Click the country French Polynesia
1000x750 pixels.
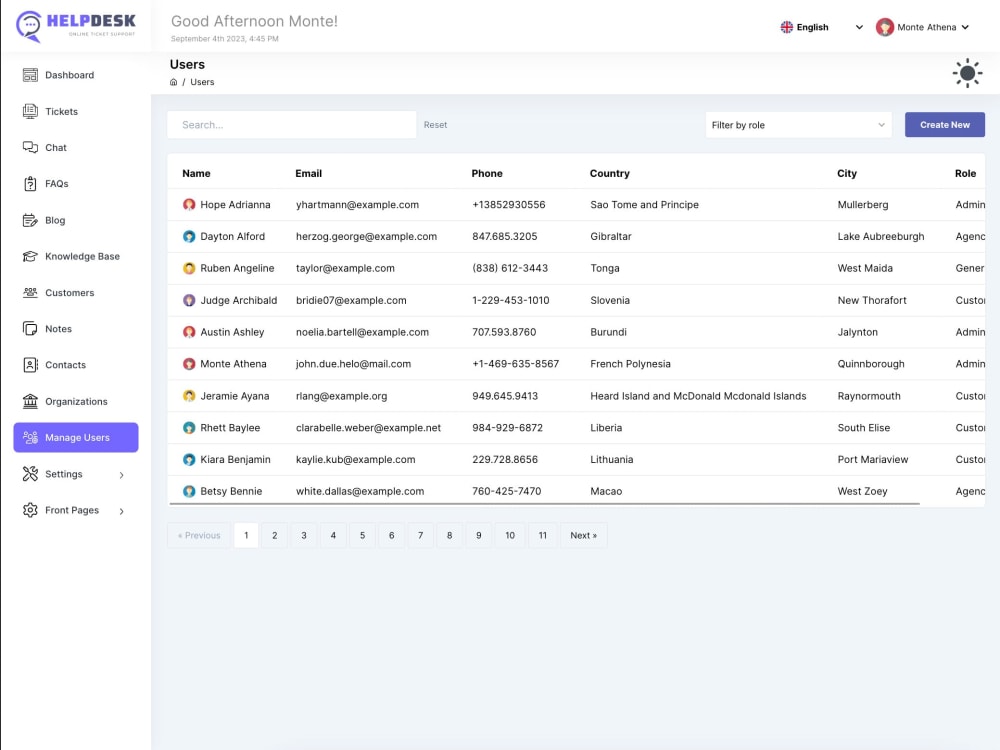click(630, 364)
